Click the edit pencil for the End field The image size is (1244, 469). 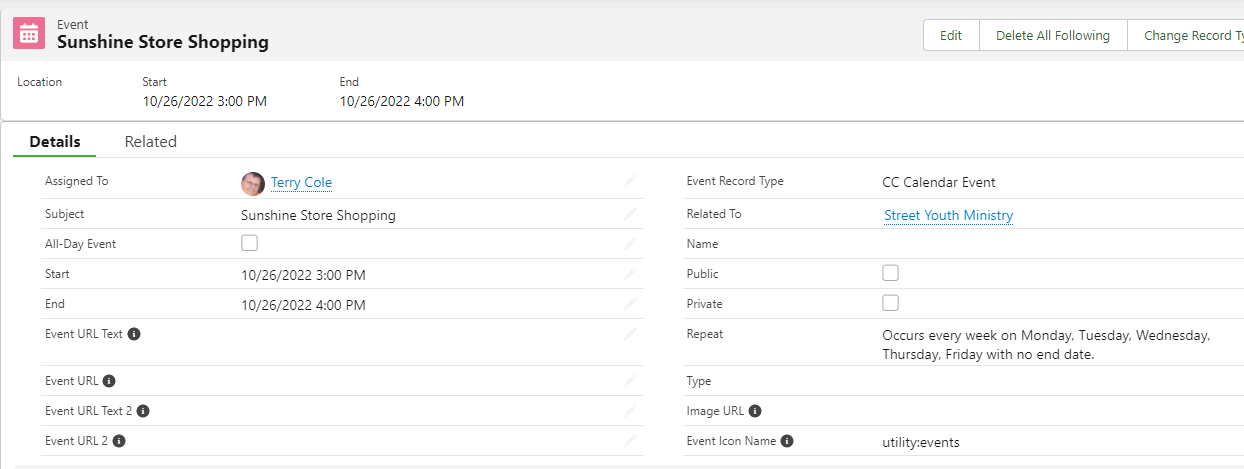tap(630, 304)
